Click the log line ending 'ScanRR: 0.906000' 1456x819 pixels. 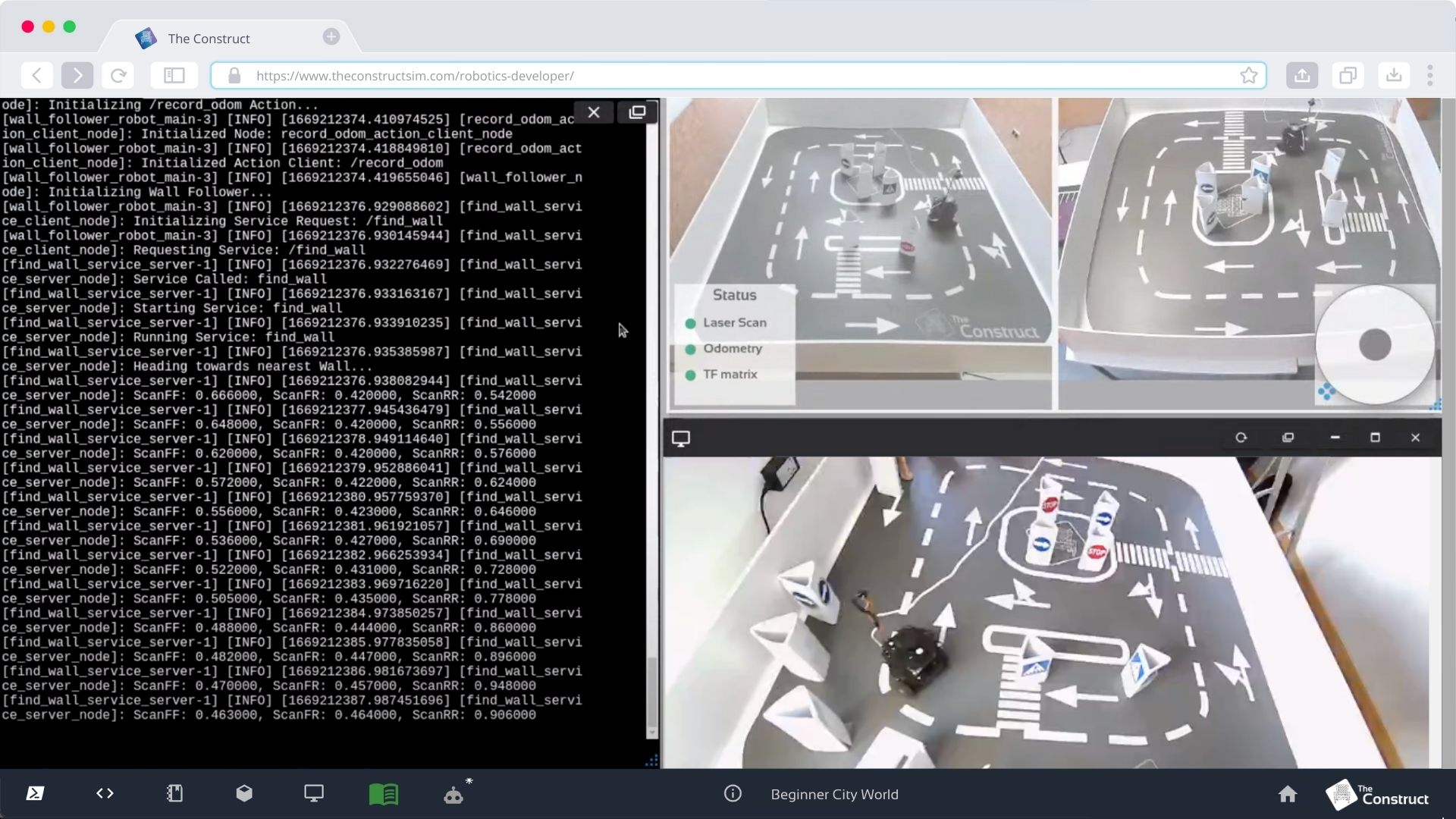[x=293, y=708]
